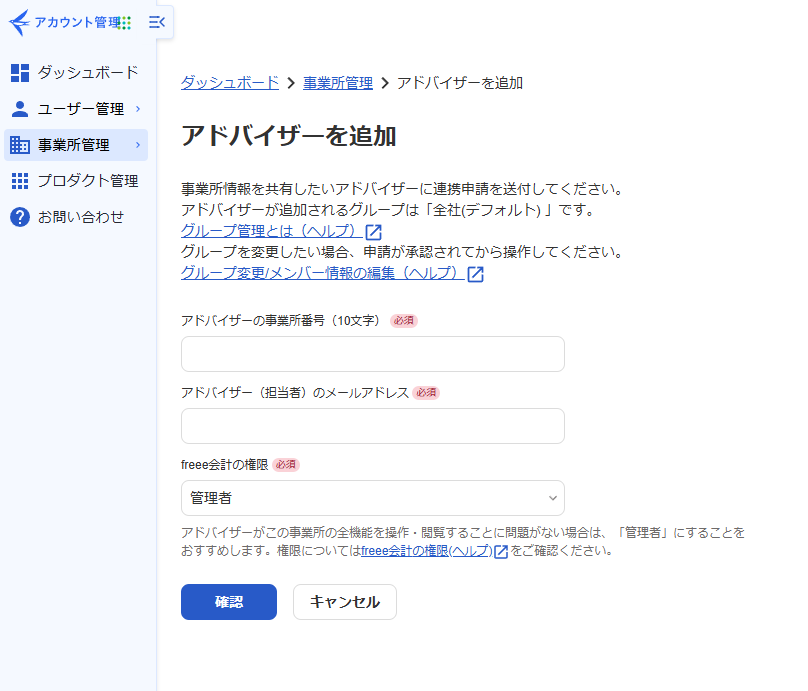Click the office building icon in sidebar
The height and width of the screenshot is (691, 808).
20,145
